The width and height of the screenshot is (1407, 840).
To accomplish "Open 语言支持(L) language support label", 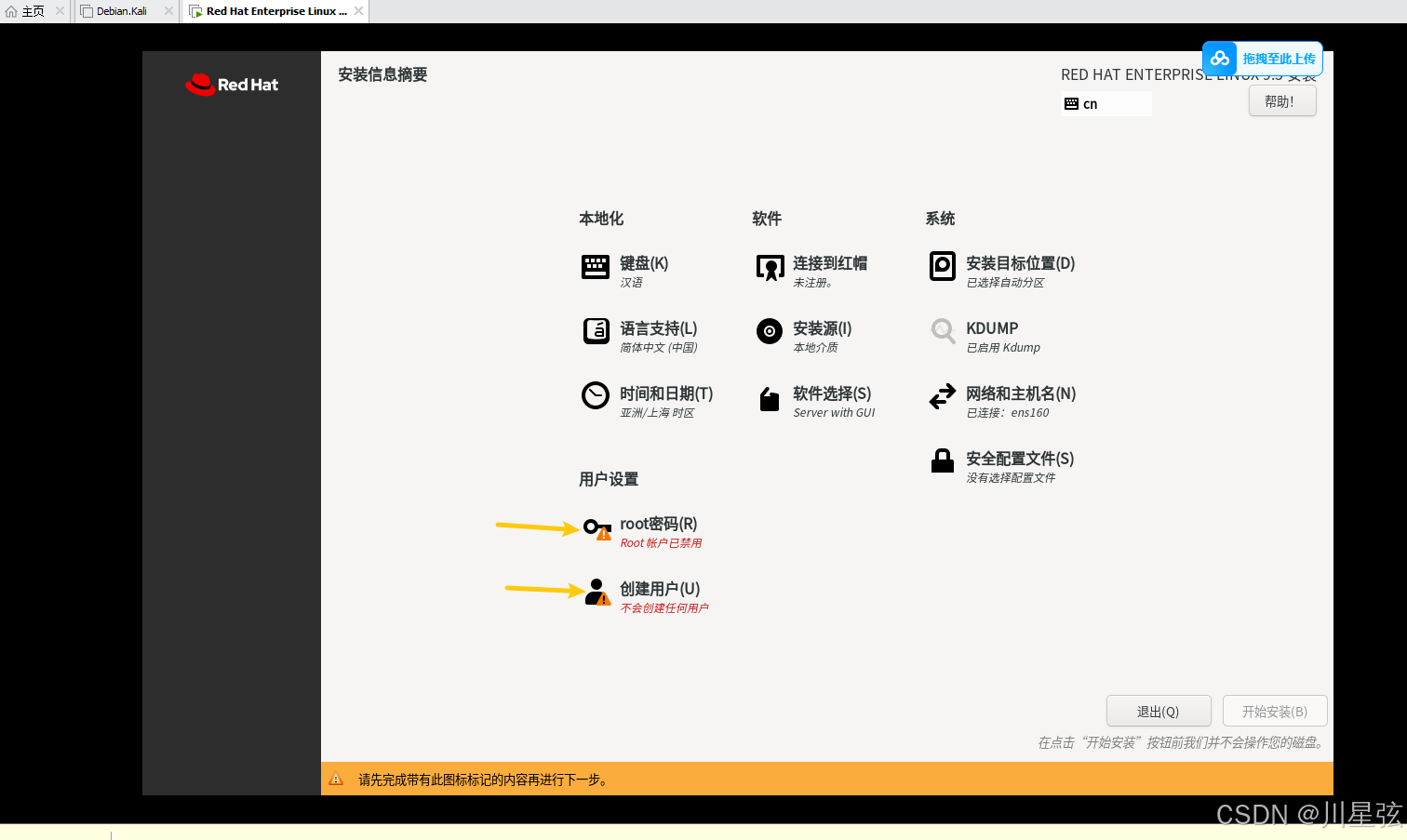I will coord(659,328).
